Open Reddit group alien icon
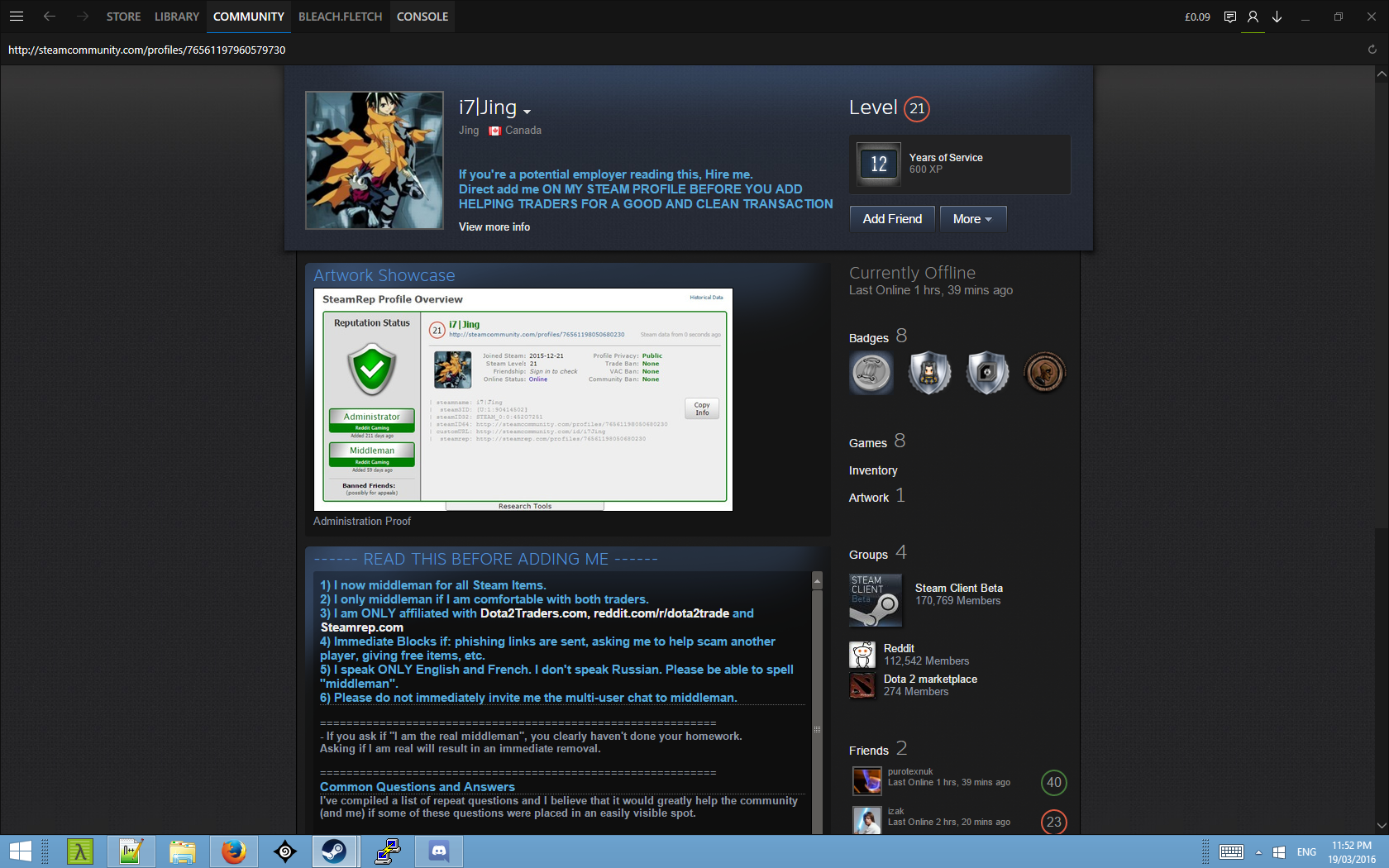 862,655
